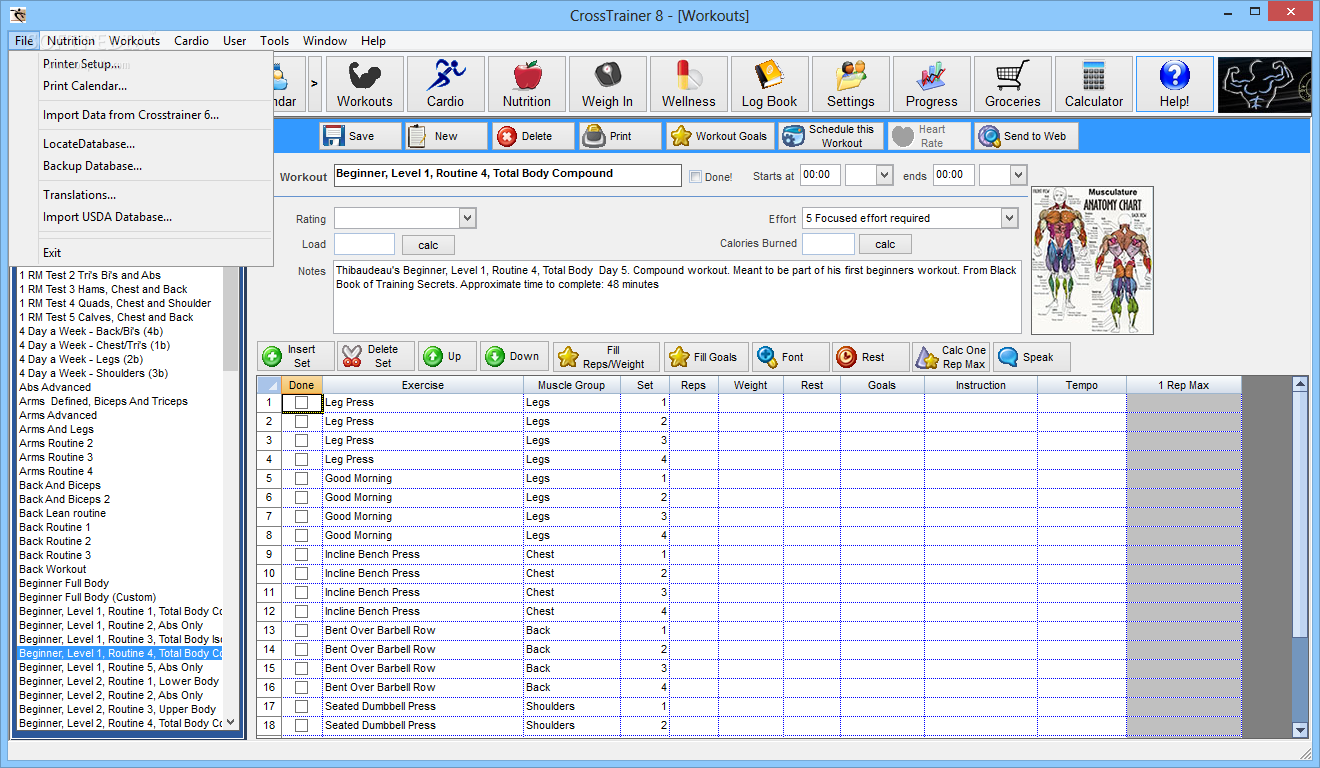The width and height of the screenshot is (1320, 768).
Task: Open the Calculator tool
Action: (x=1094, y=84)
